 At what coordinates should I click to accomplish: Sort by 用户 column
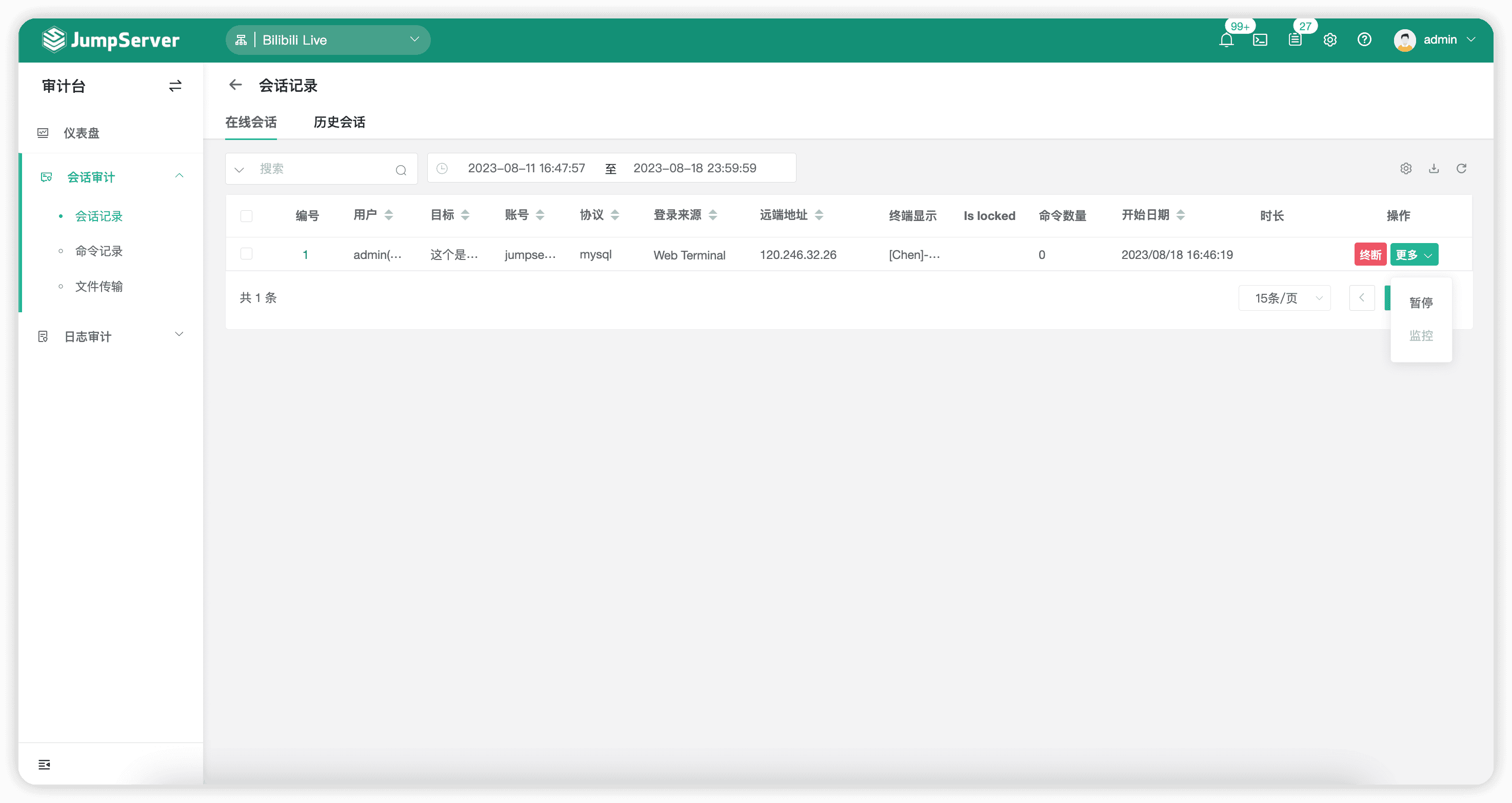tap(389, 215)
